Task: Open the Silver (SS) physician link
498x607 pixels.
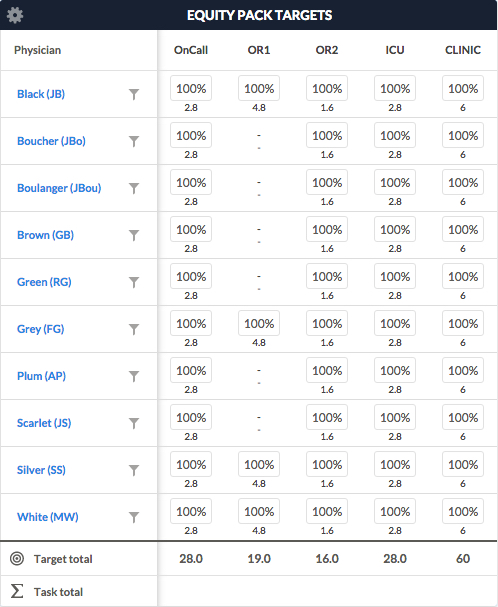Action: click(41, 470)
